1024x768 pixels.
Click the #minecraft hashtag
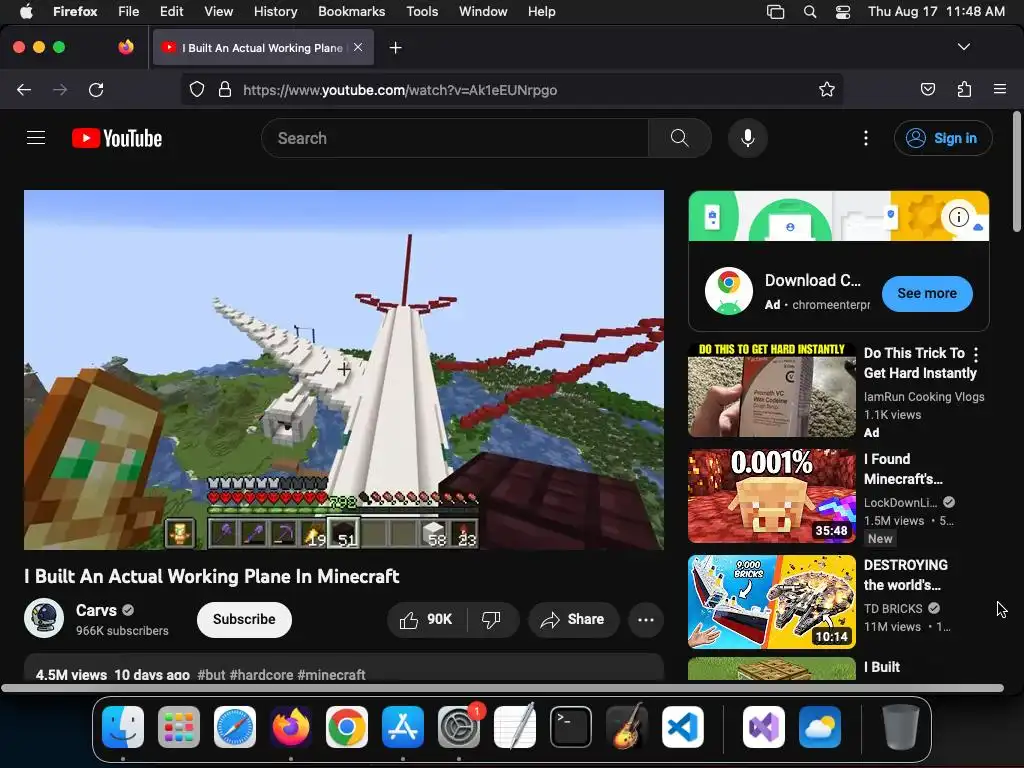click(x=331, y=675)
